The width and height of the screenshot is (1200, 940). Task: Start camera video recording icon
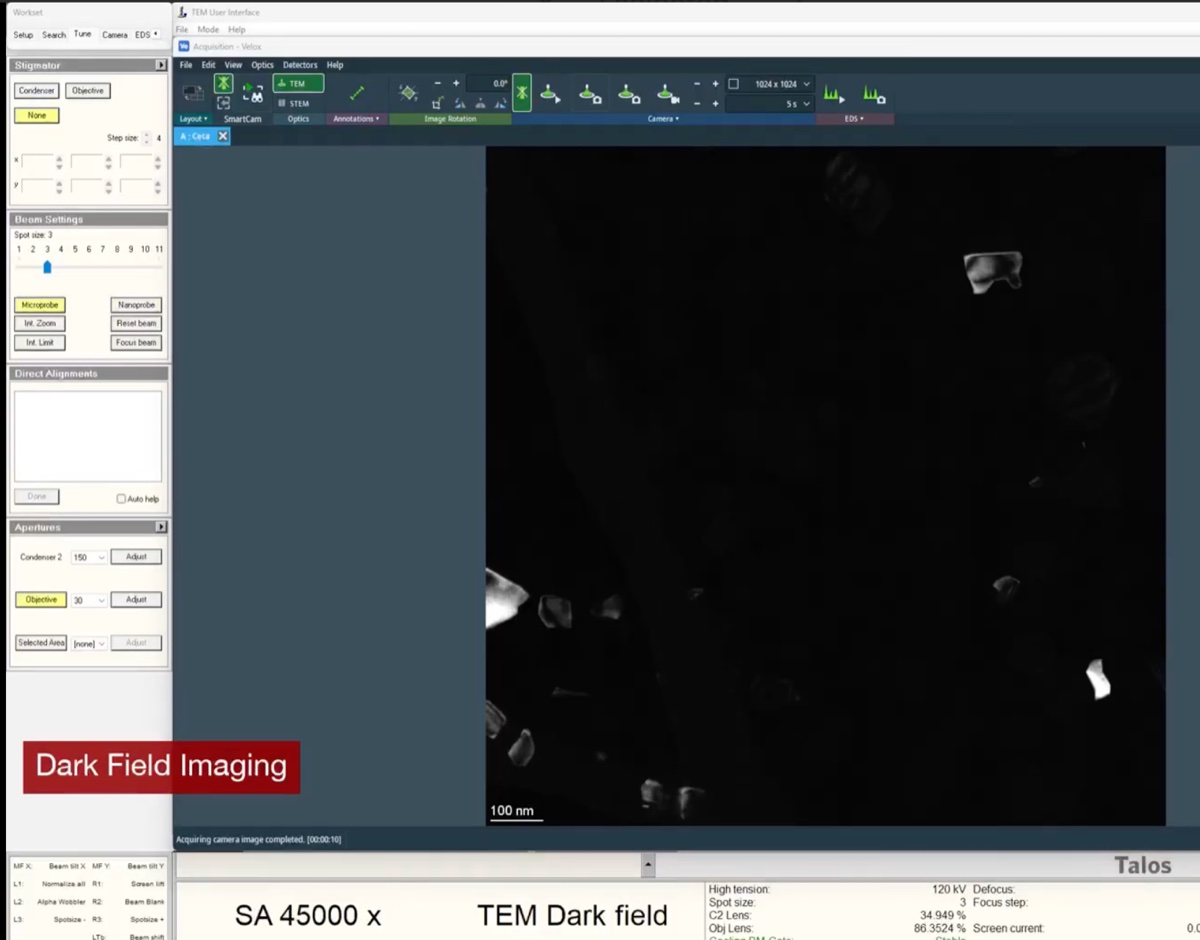pos(667,94)
